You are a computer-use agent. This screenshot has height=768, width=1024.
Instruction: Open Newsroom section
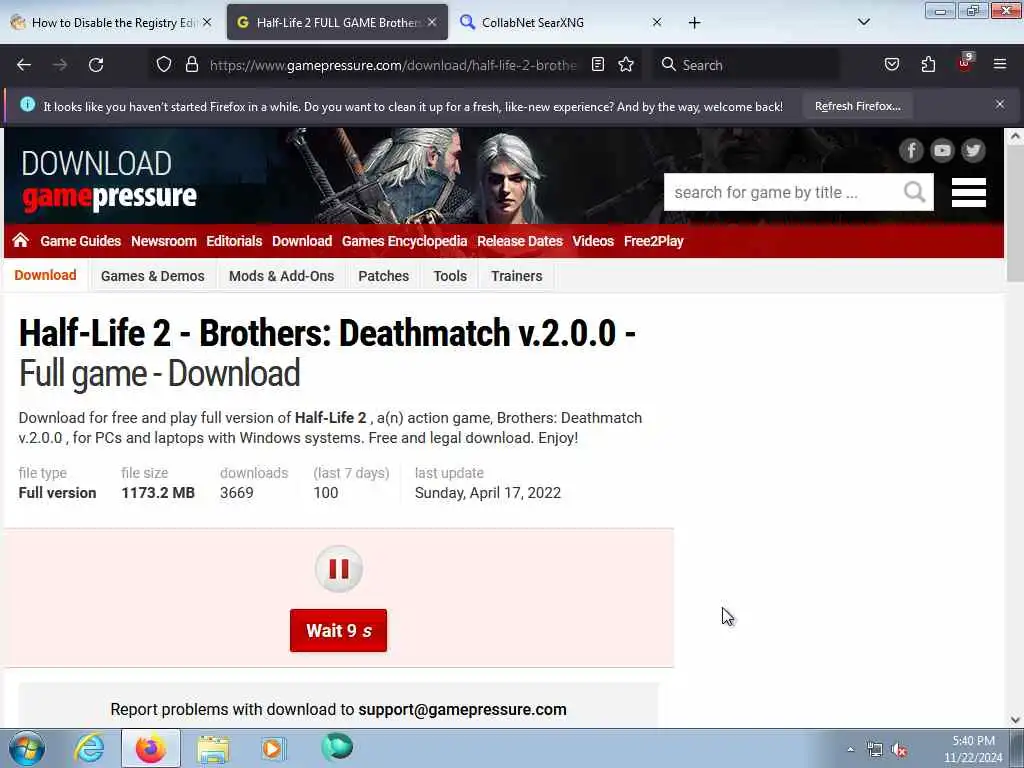[163, 241]
